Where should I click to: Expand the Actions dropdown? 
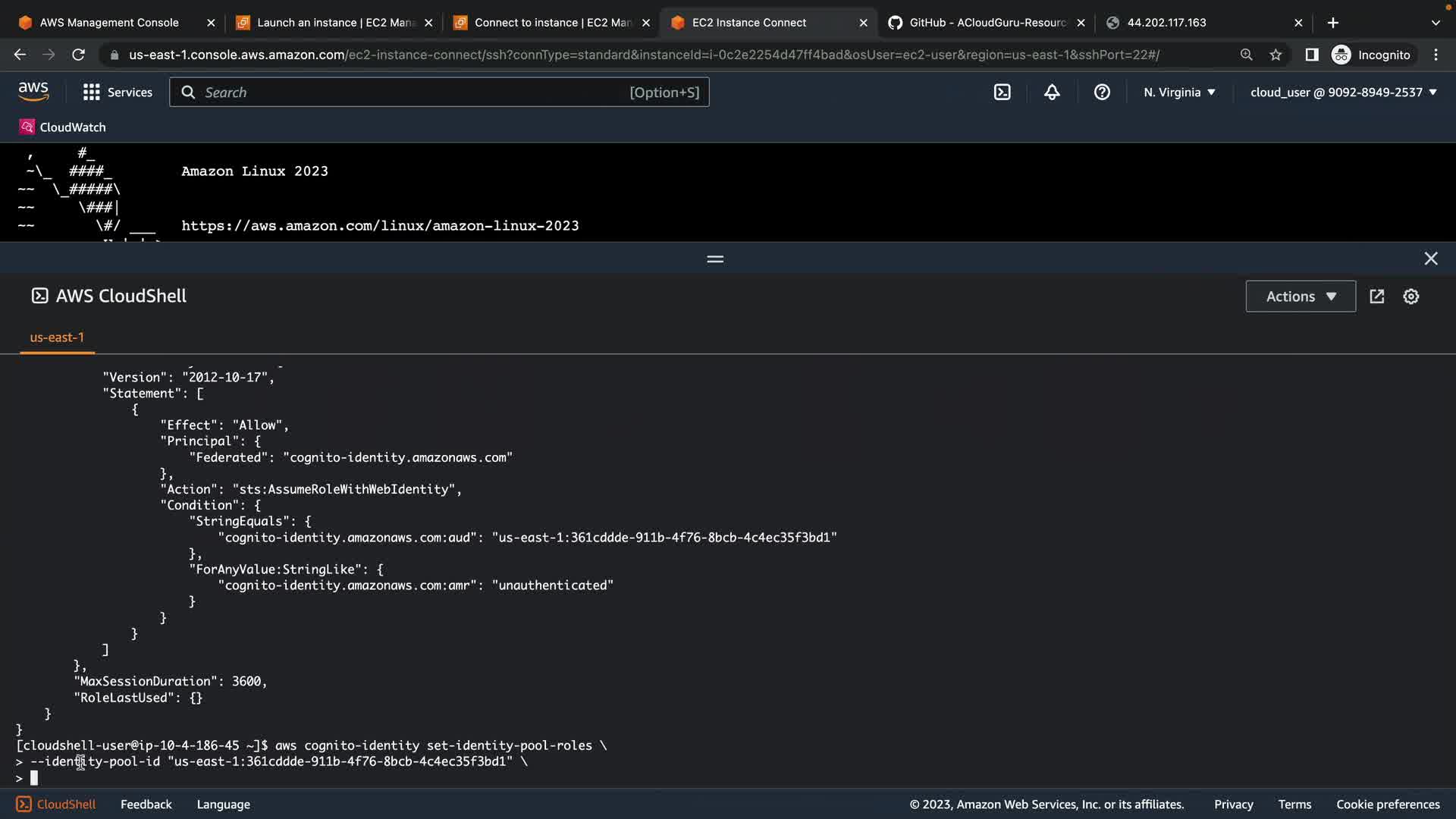coord(1301,297)
